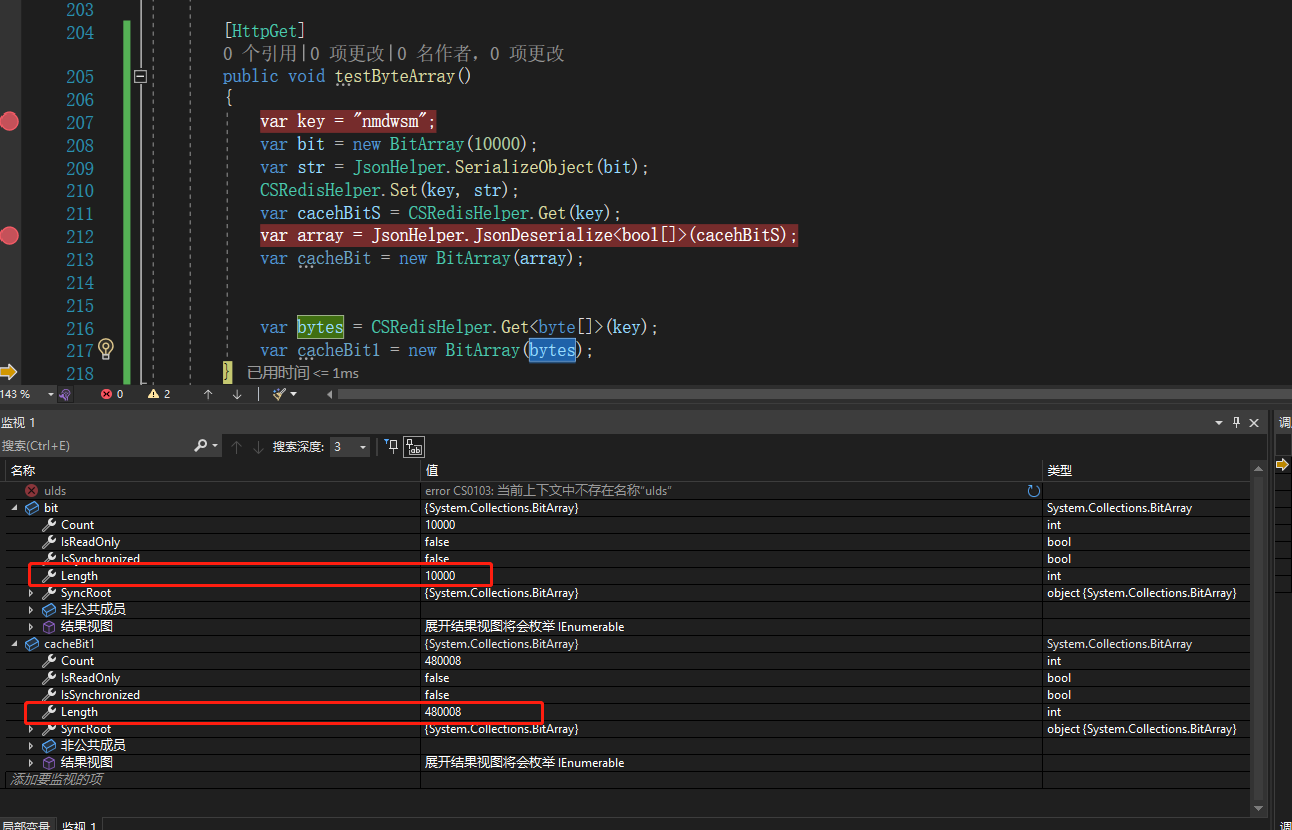The width and height of the screenshot is (1292, 830).
Task: Click the highlighted bytes variable on line 216
Action: [x=320, y=327]
